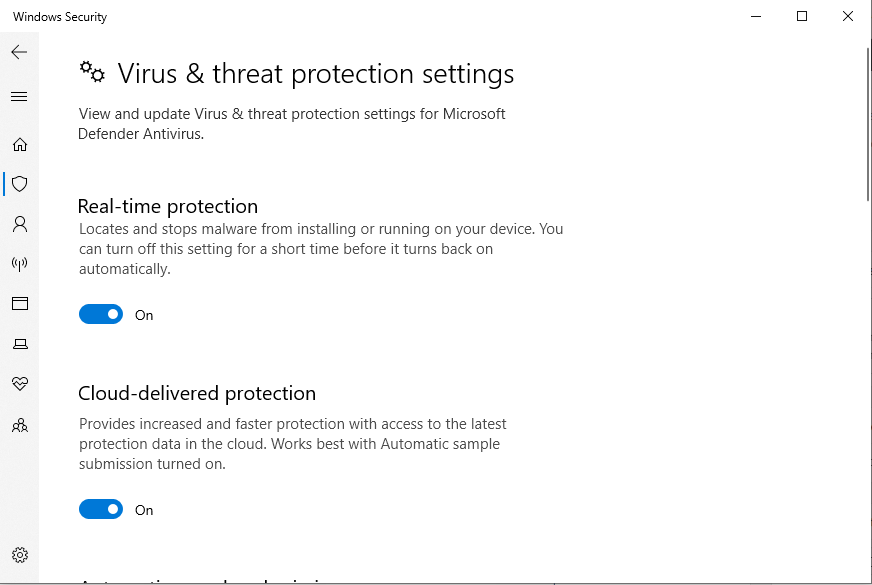The width and height of the screenshot is (872, 585).
Task: Expand the navigation menu with the hamburger icon
Action: [18, 96]
